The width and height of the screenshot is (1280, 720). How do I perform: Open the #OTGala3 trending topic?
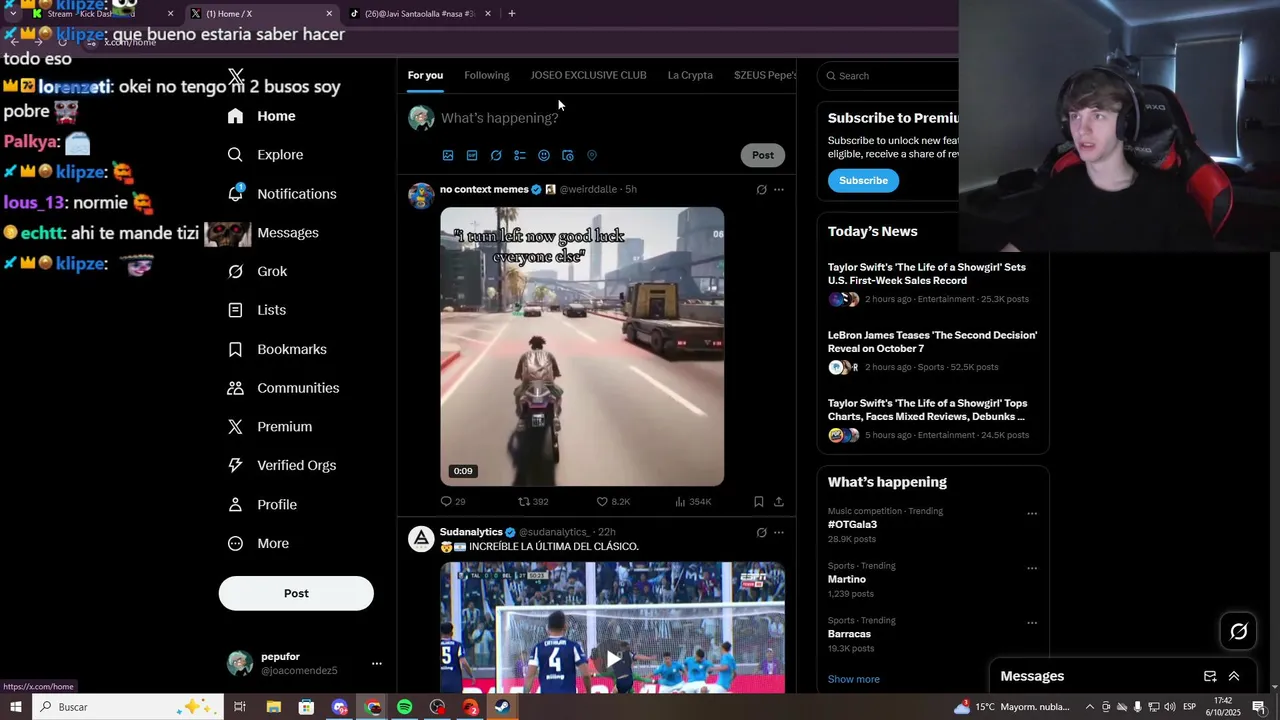852,524
